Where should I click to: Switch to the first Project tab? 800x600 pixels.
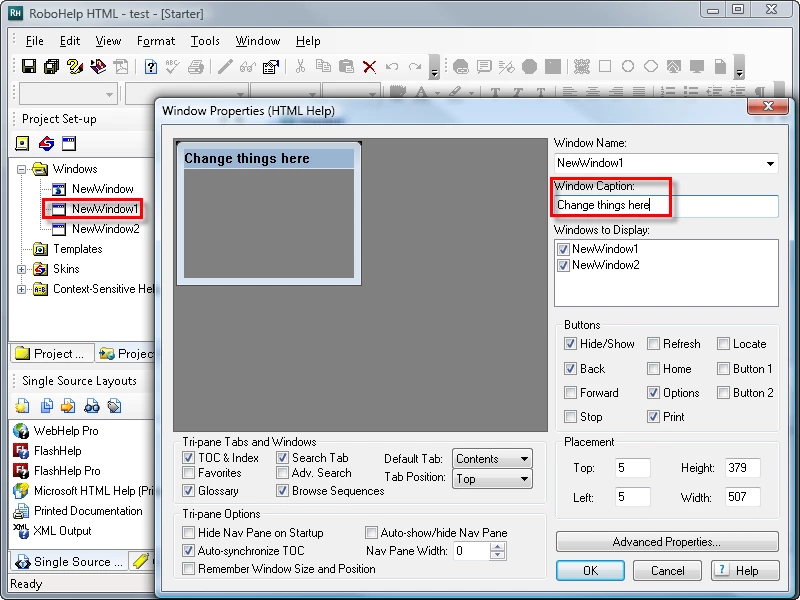51,354
